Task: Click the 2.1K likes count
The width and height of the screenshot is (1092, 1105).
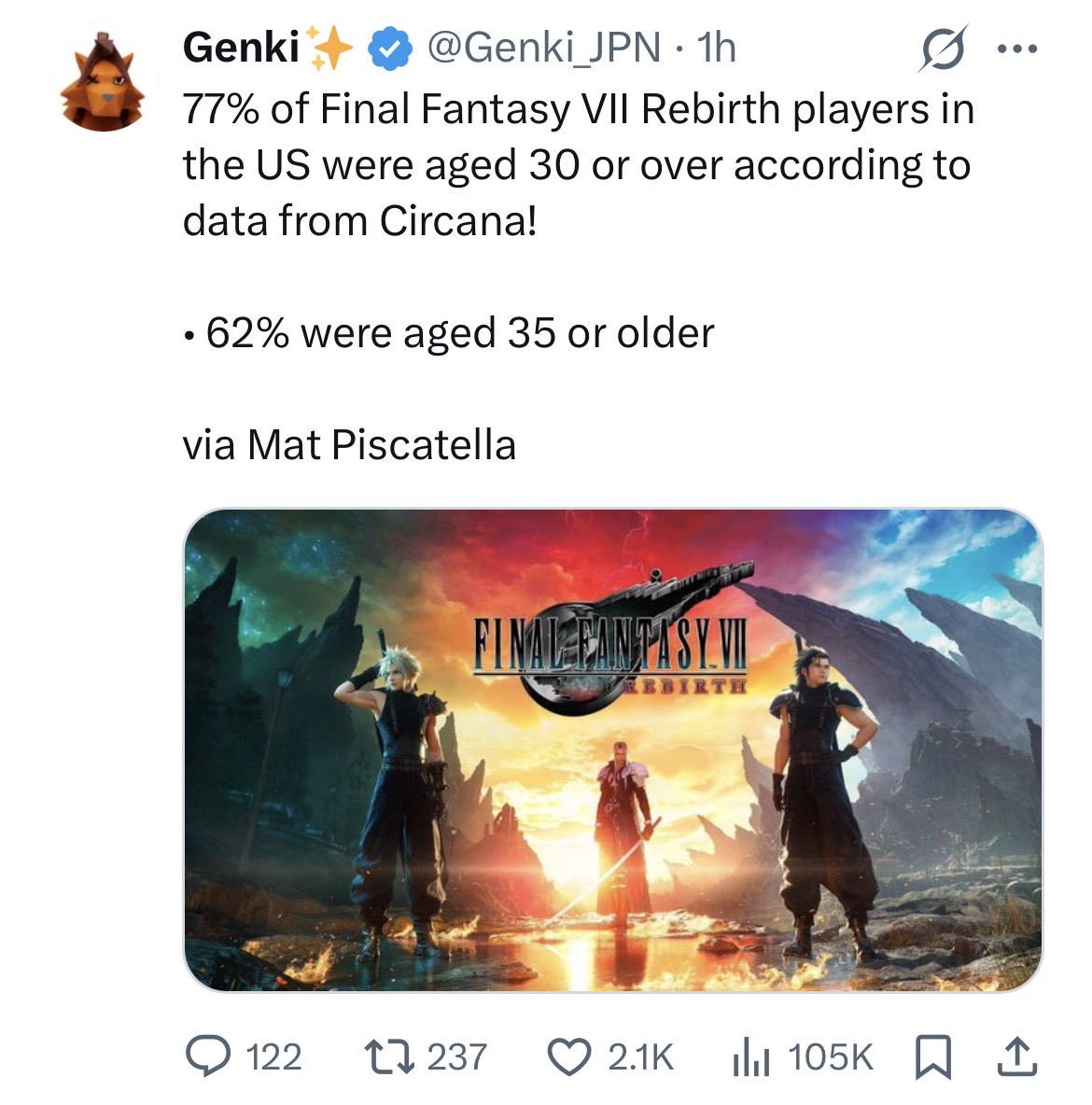Action: (641, 1057)
